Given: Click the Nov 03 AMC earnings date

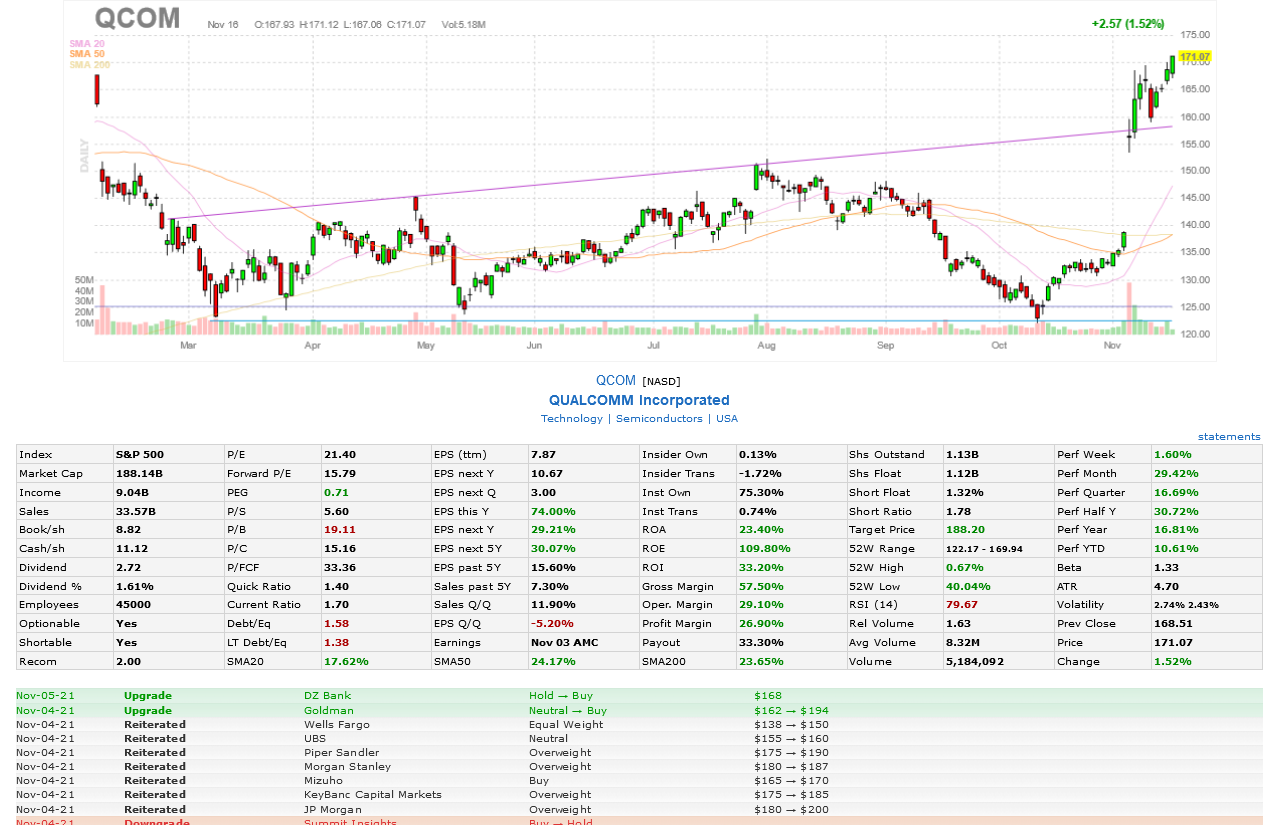Looking at the screenshot, I should point(566,642).
